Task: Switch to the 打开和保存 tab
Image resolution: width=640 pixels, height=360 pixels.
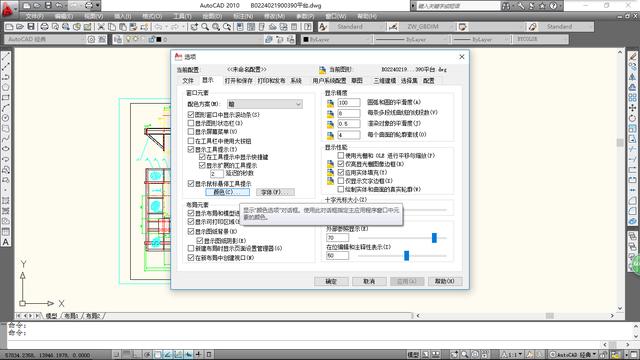Action: click(238, 81)
